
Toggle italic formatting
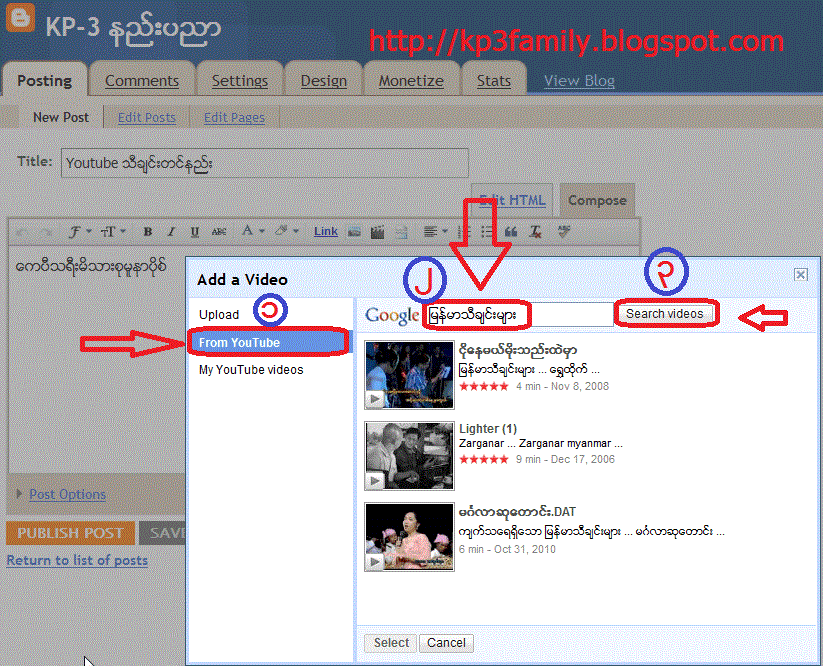click(171, 231)
